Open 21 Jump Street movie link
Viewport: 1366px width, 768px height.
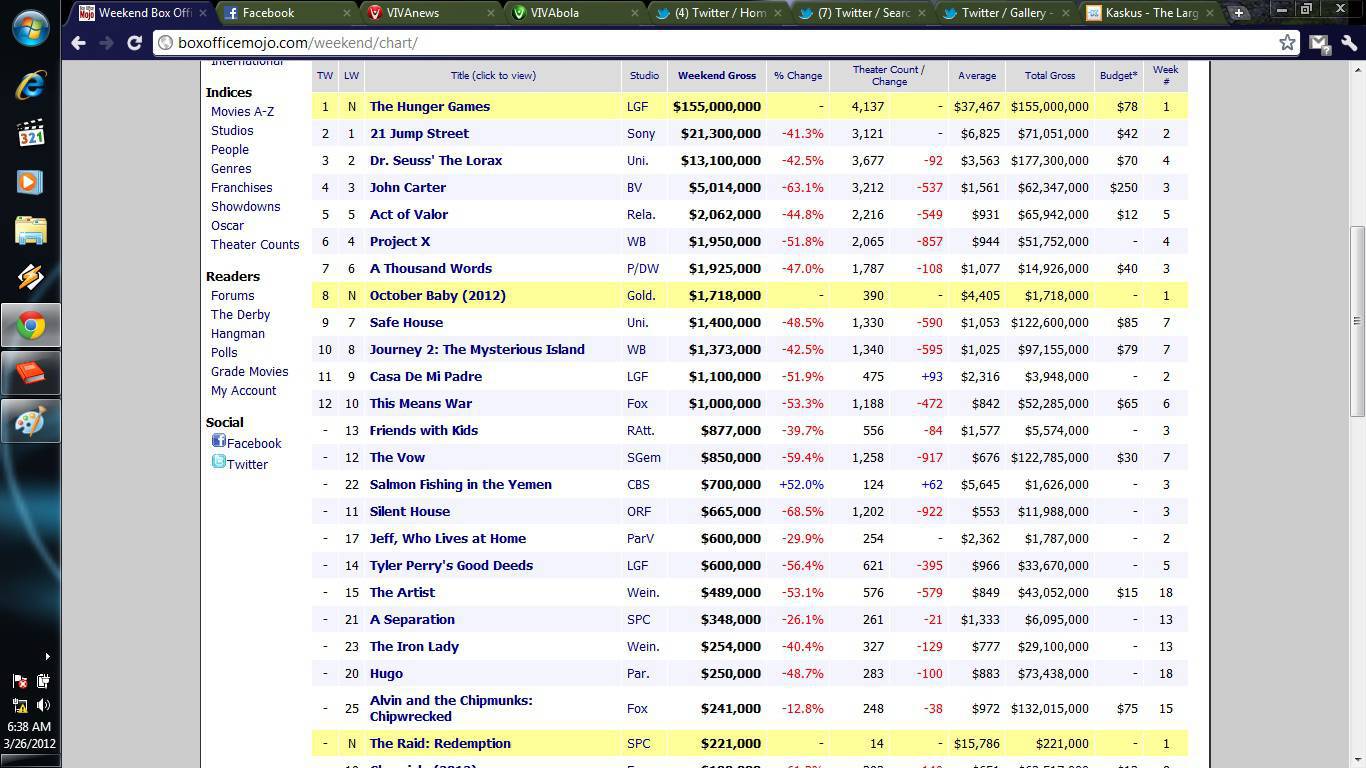pyautogui.click(x=419, y=133)
